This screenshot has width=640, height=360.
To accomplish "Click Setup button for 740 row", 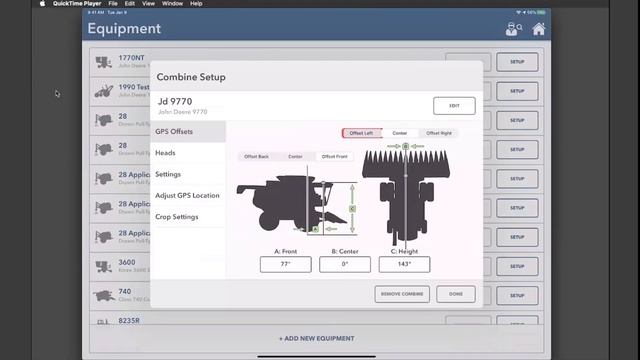I will click(x=517, y=296).
